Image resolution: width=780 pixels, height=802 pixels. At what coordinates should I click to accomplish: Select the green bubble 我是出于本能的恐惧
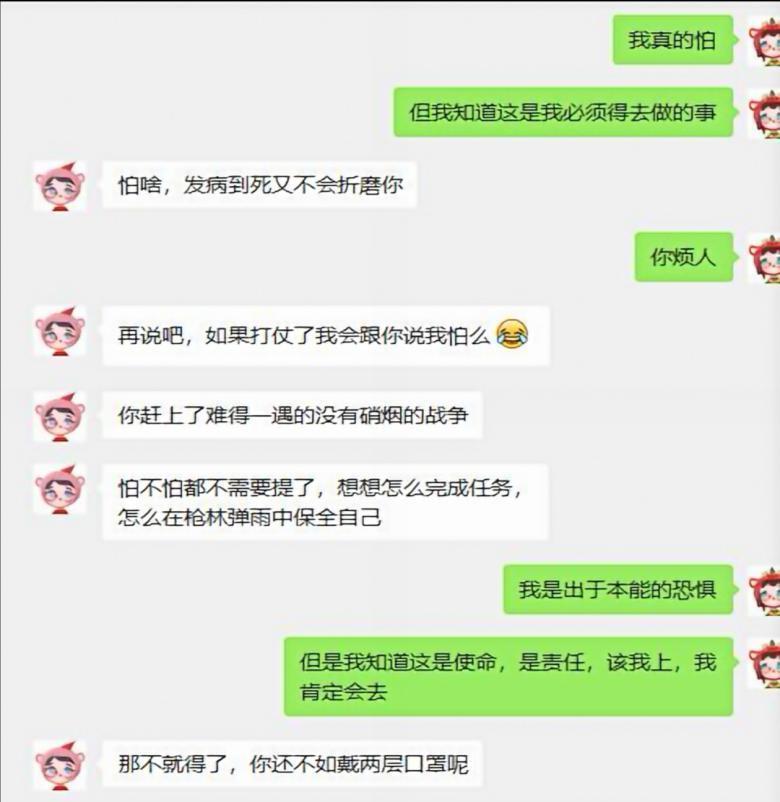(618, 589)
